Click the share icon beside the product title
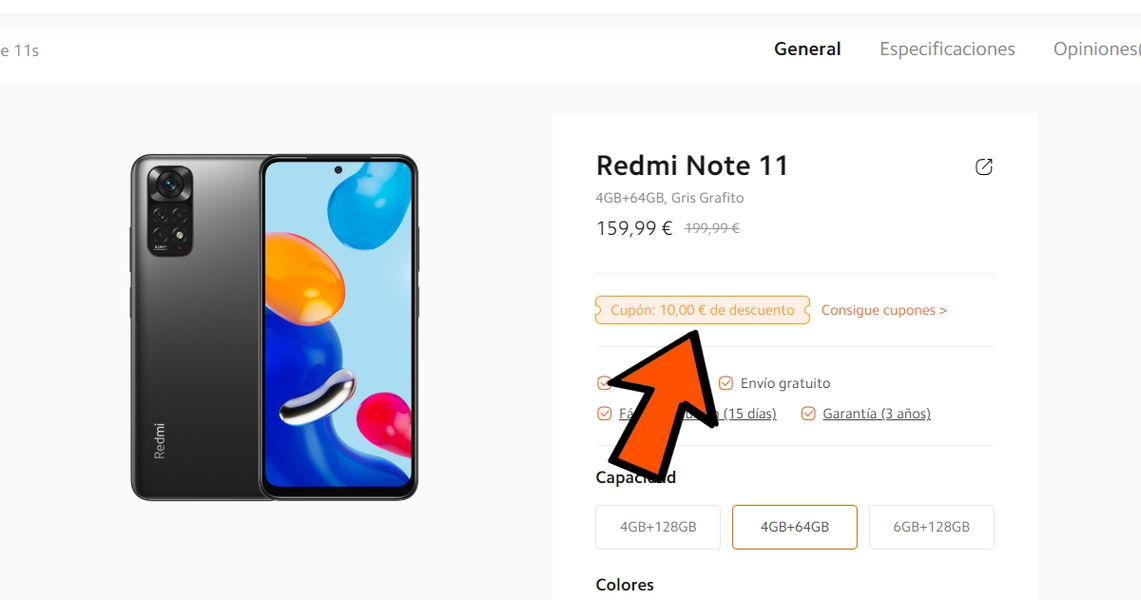Screen dimensions: 1141x600 (x=984, y=167)
